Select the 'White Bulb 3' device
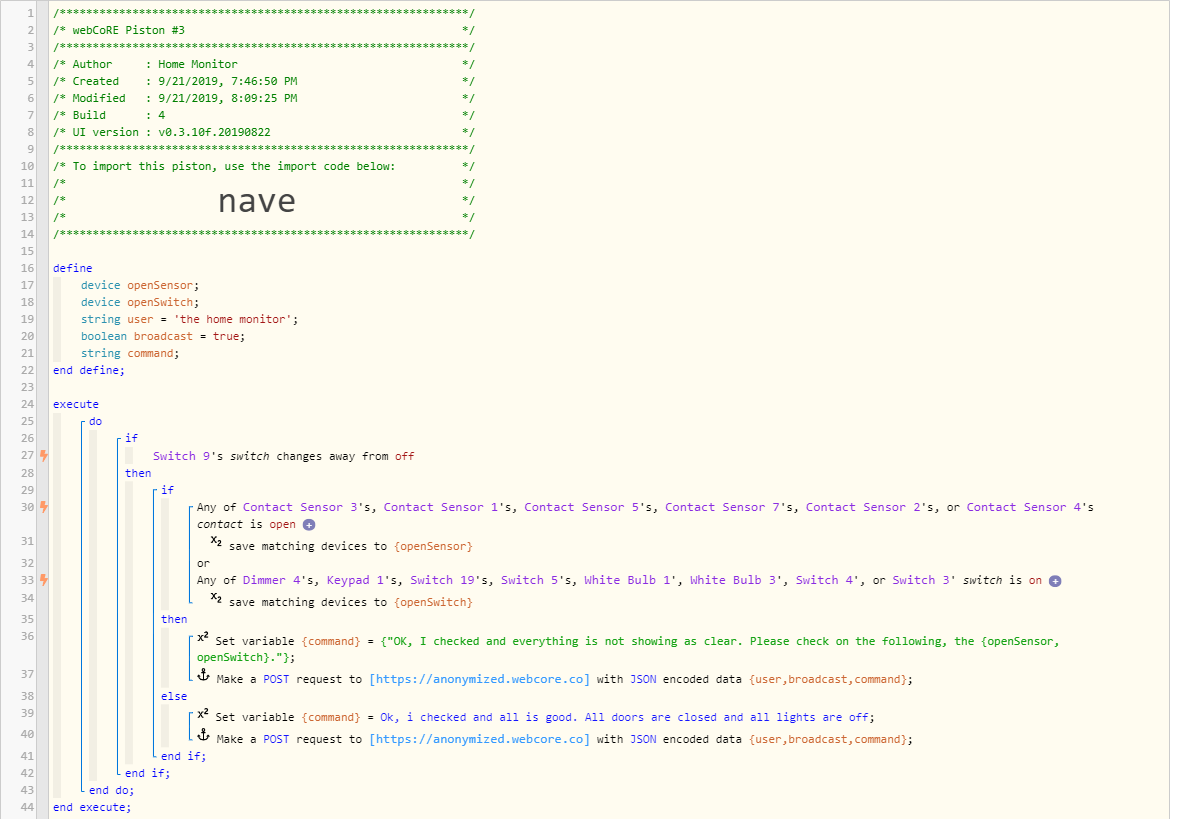Screen dimensions: 1178x819 pyautogui.click(x=732, y=580)
